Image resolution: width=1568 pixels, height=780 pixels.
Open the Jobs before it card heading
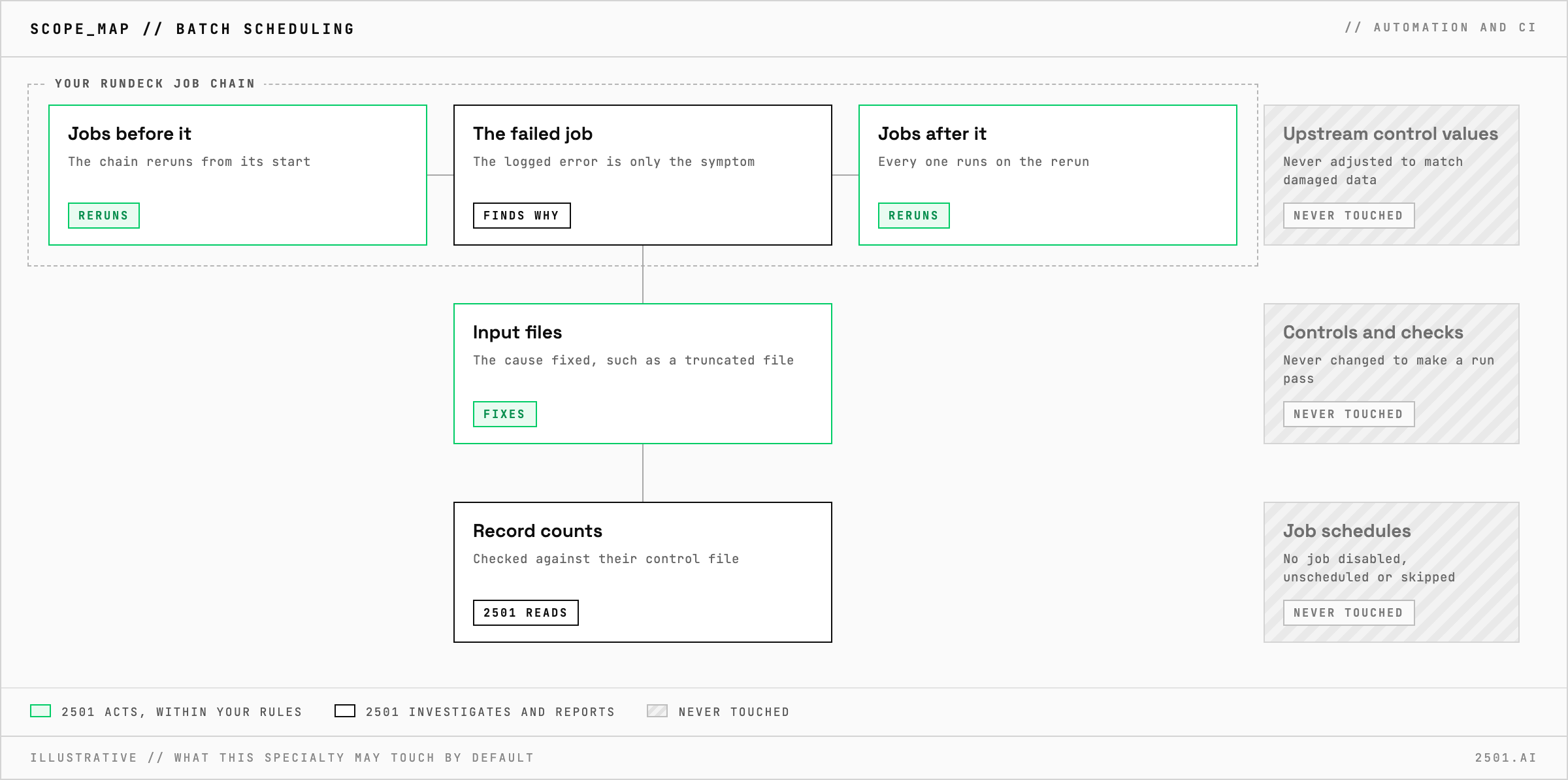129,133
